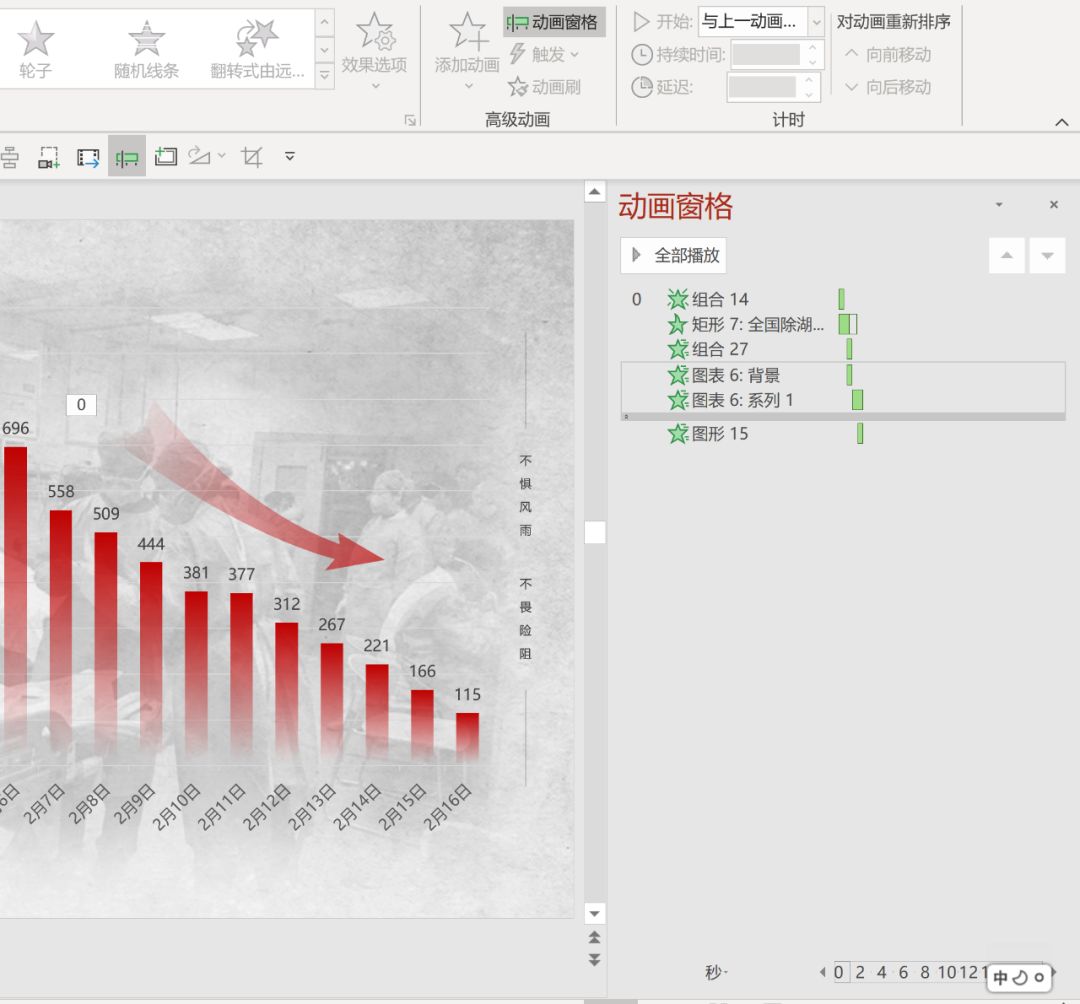
Task: Click the crop tool in quick toolbar
Action: 252,158
